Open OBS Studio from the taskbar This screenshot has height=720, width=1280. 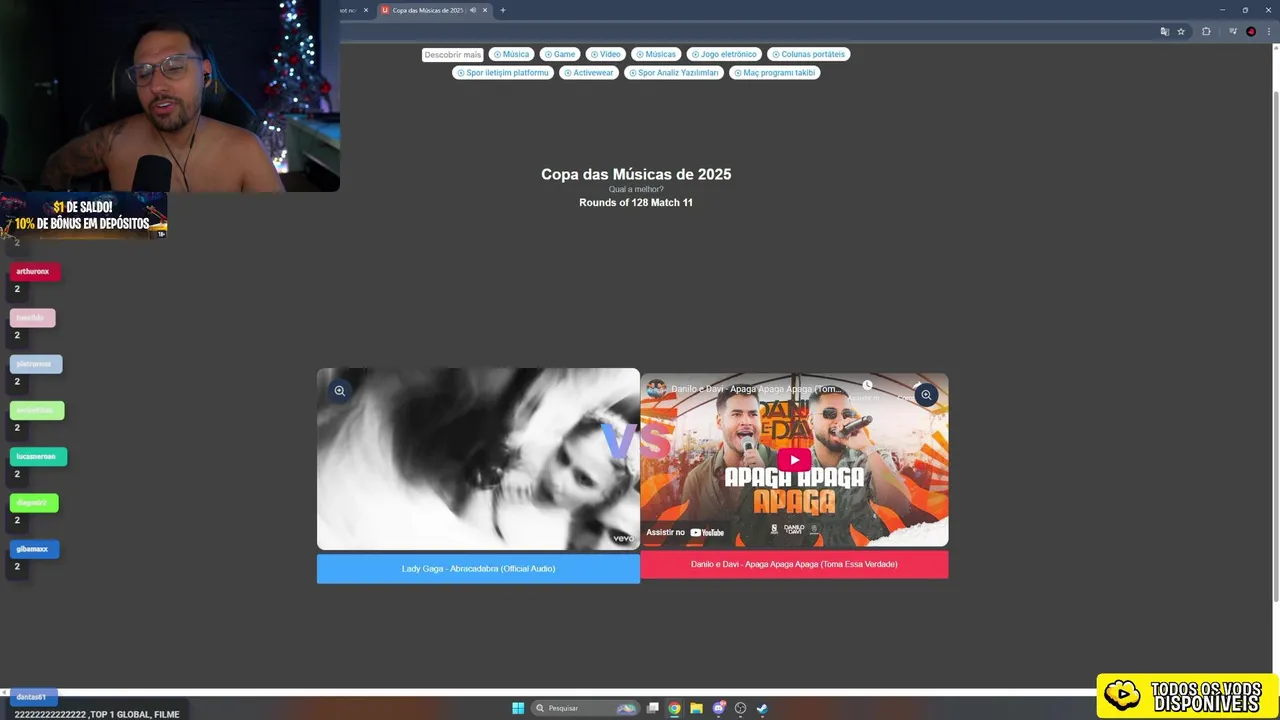click(x=740, y=708)
